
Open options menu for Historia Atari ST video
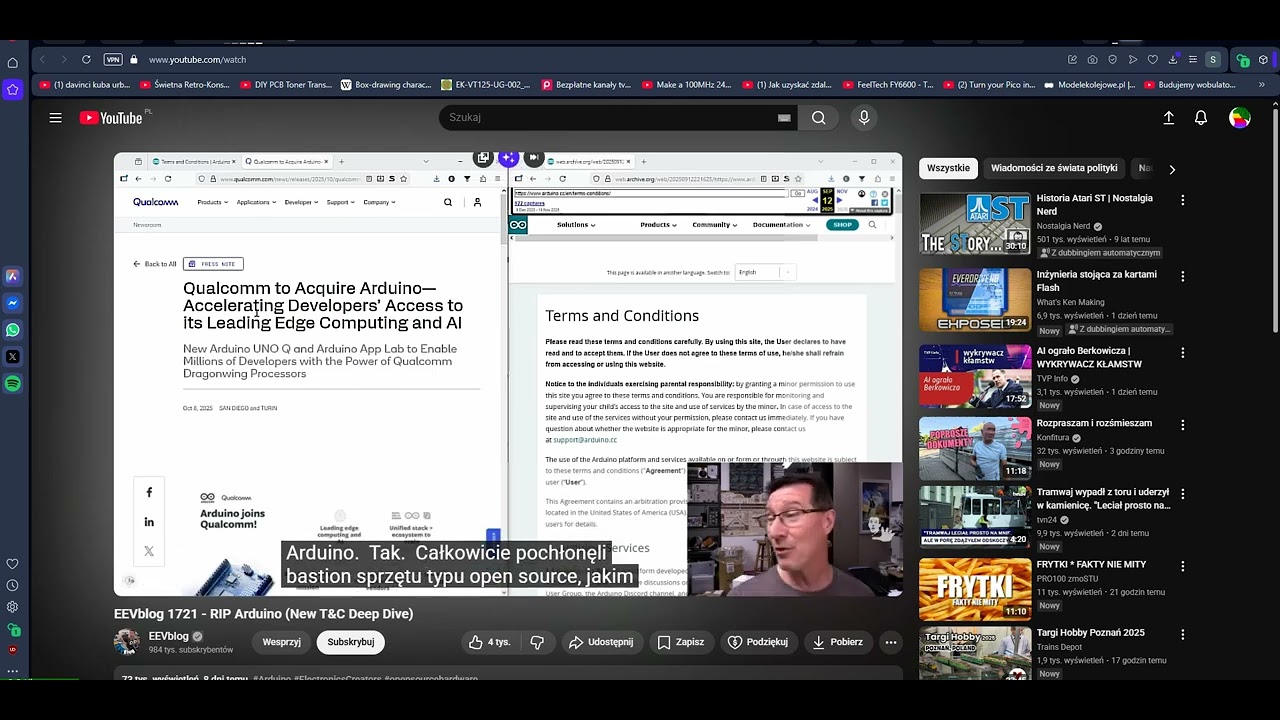[1183, 200]
